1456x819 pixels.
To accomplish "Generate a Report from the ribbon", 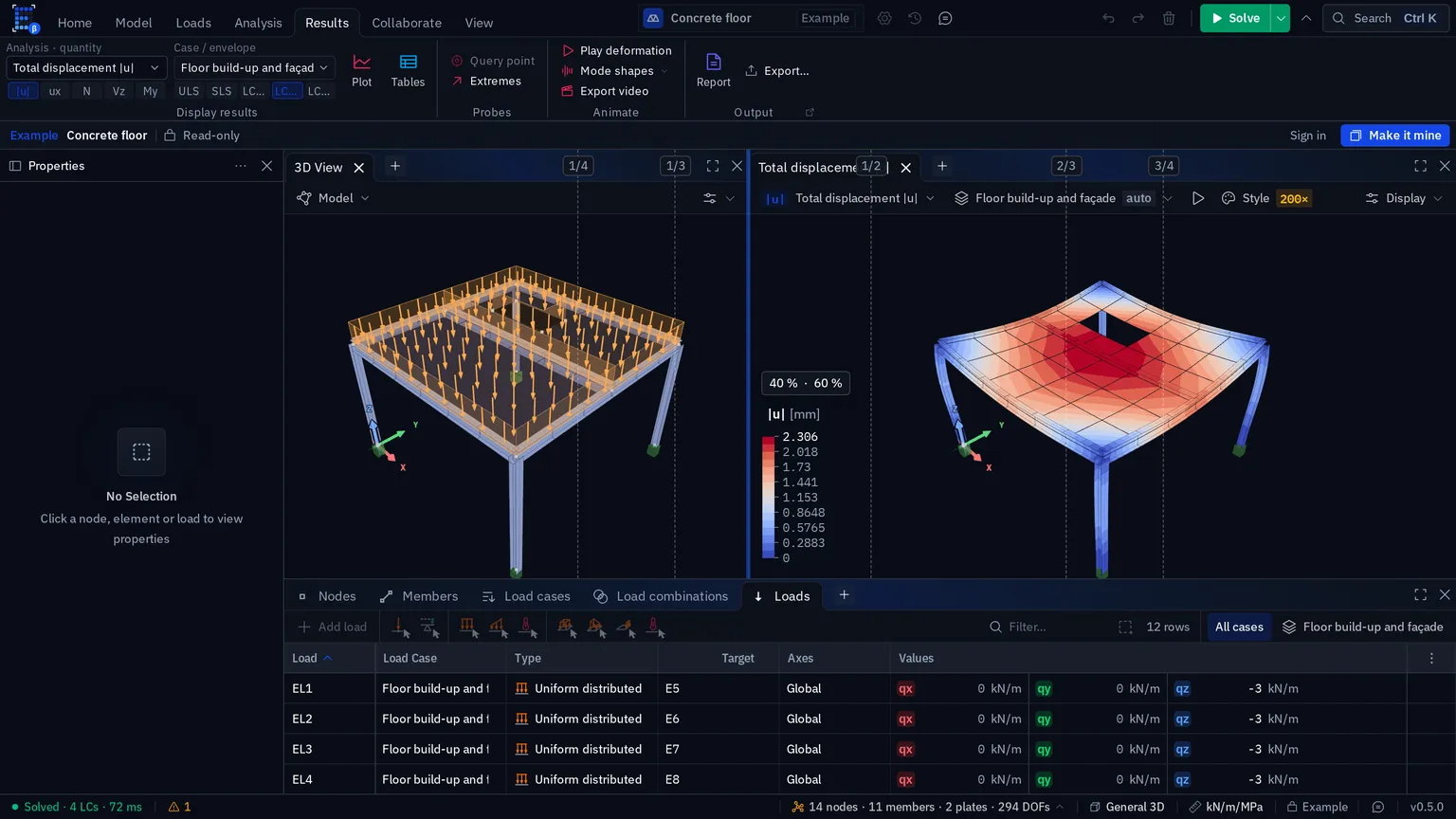I will click(x=713, y=70).
